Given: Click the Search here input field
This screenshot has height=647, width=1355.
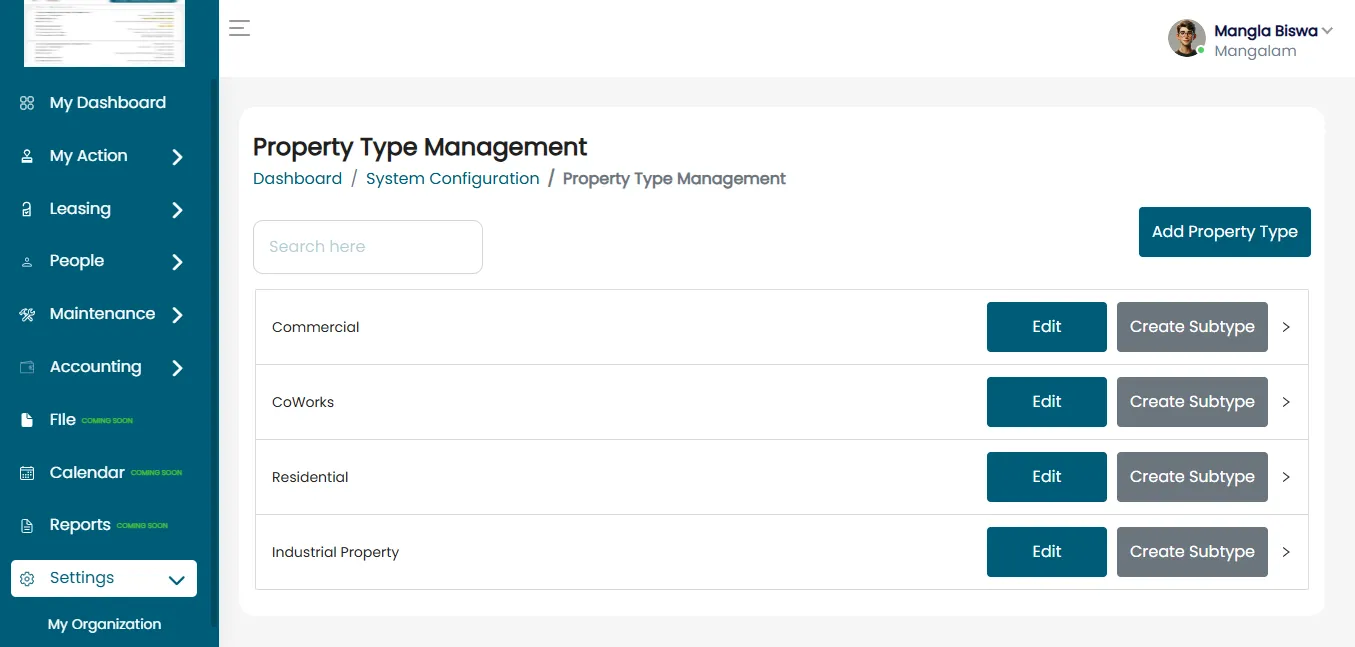Looking at the screenshot, I should 368,247.
